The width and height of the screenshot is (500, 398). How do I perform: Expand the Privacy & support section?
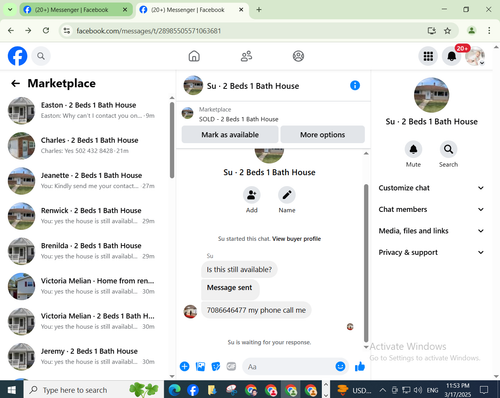(431, 252)
